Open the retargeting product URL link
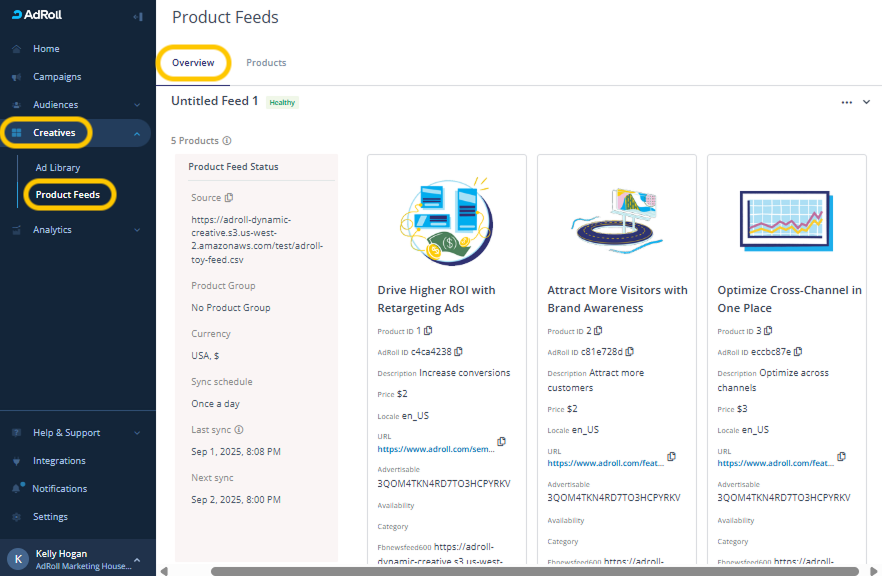The width and height of the screenshot is (882, 576). [435, 450]
